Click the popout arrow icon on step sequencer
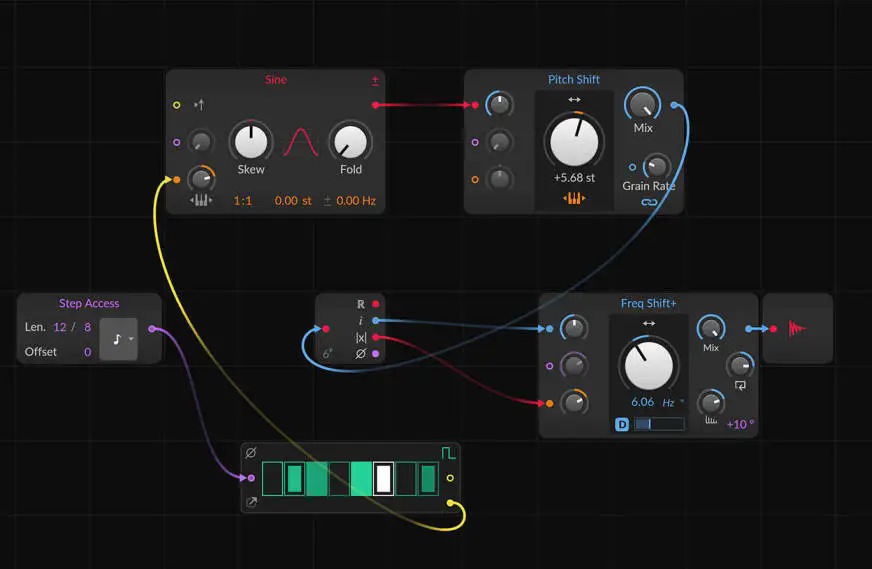This screenshot has height=569, width=872. pos(251,502)
